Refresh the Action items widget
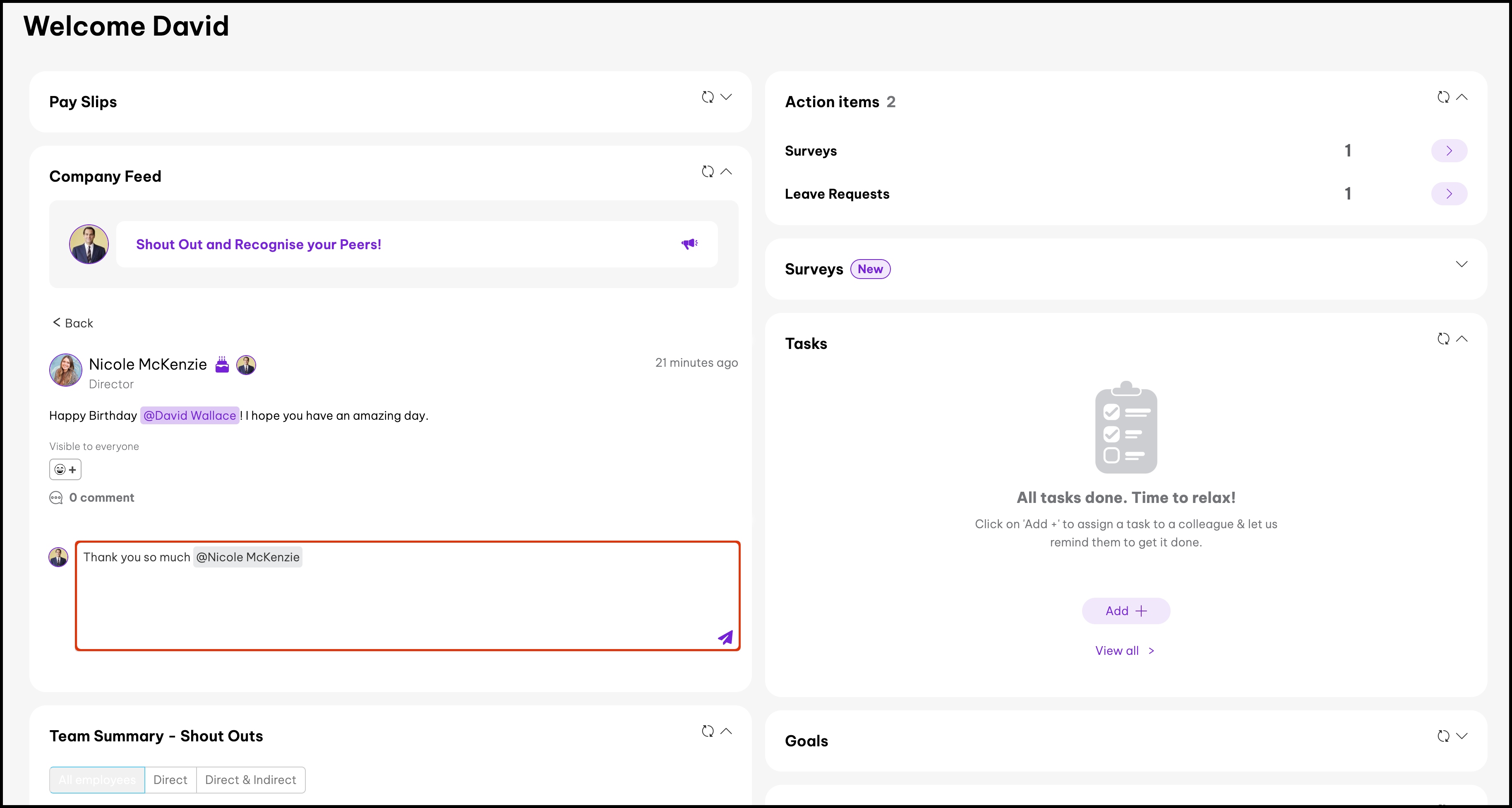 [x=1443, y=97]
